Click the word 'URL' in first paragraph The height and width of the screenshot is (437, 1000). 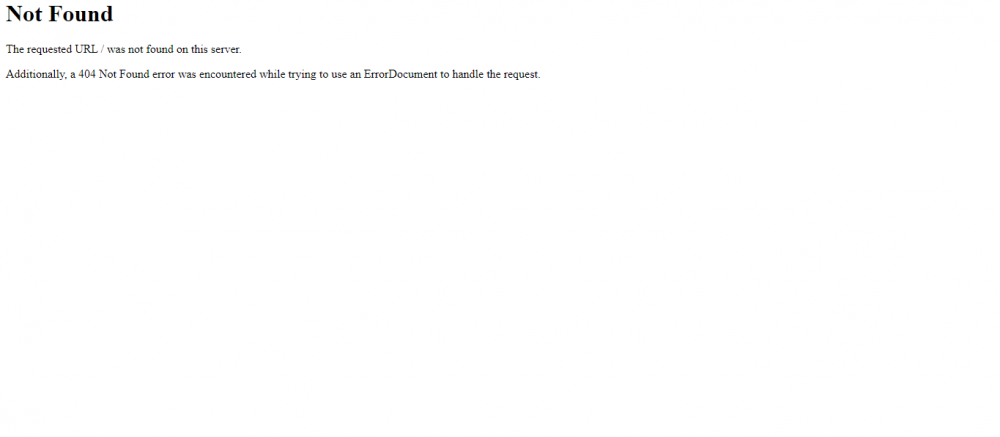(x=86, y=49)
